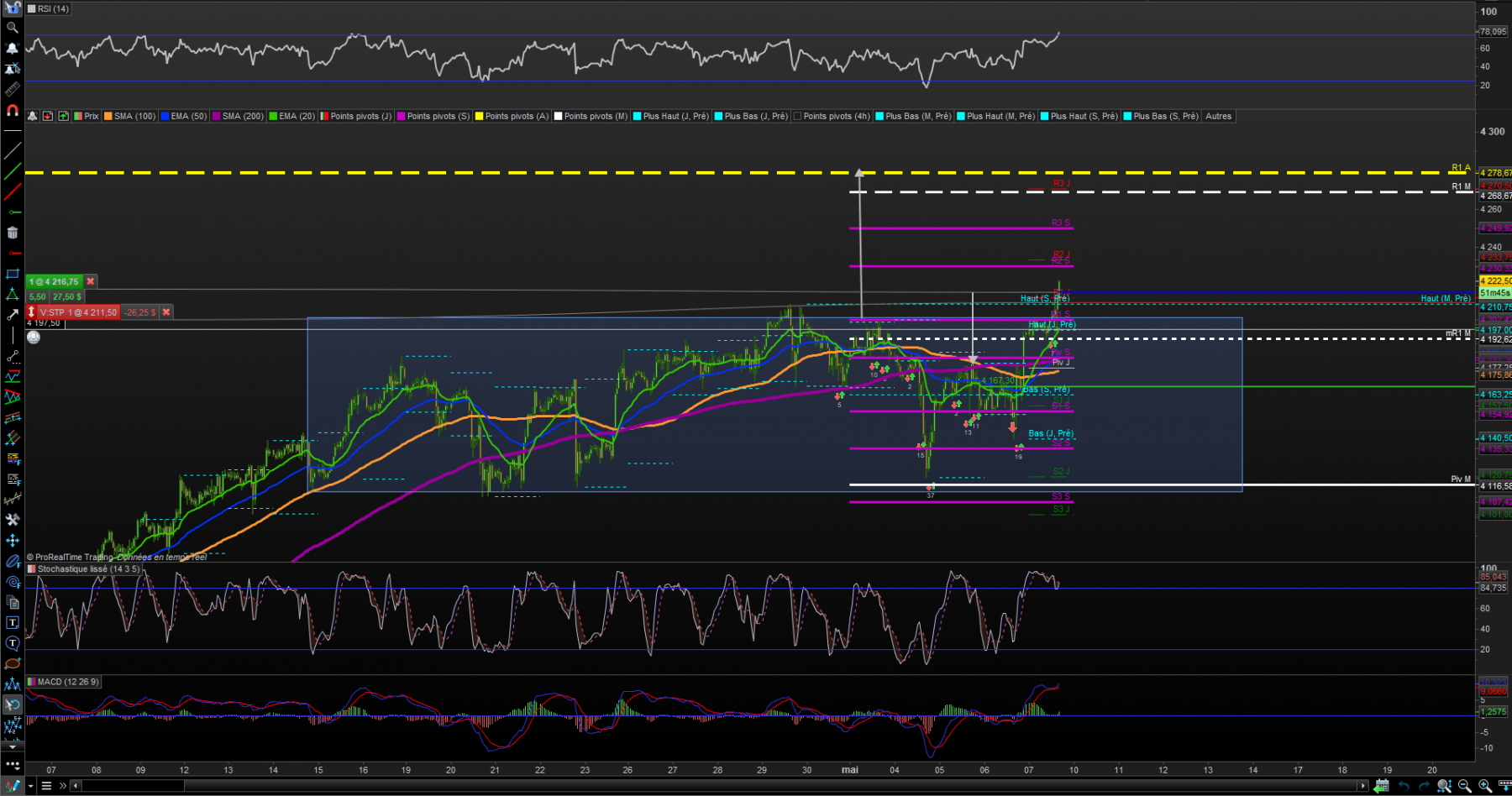Open the hamburger menu at bottom left
Viewport: 1512px width, 796px height.
(x=47, y=786)
